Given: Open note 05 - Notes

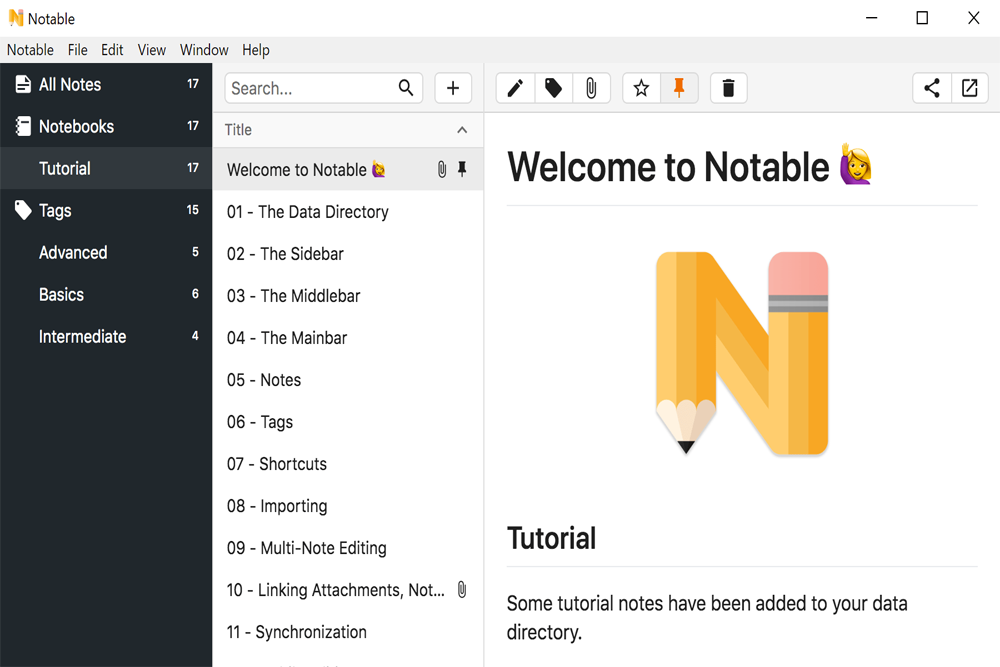Looking at the screenshot, I should pyautogui.click(x=264, y=380).
